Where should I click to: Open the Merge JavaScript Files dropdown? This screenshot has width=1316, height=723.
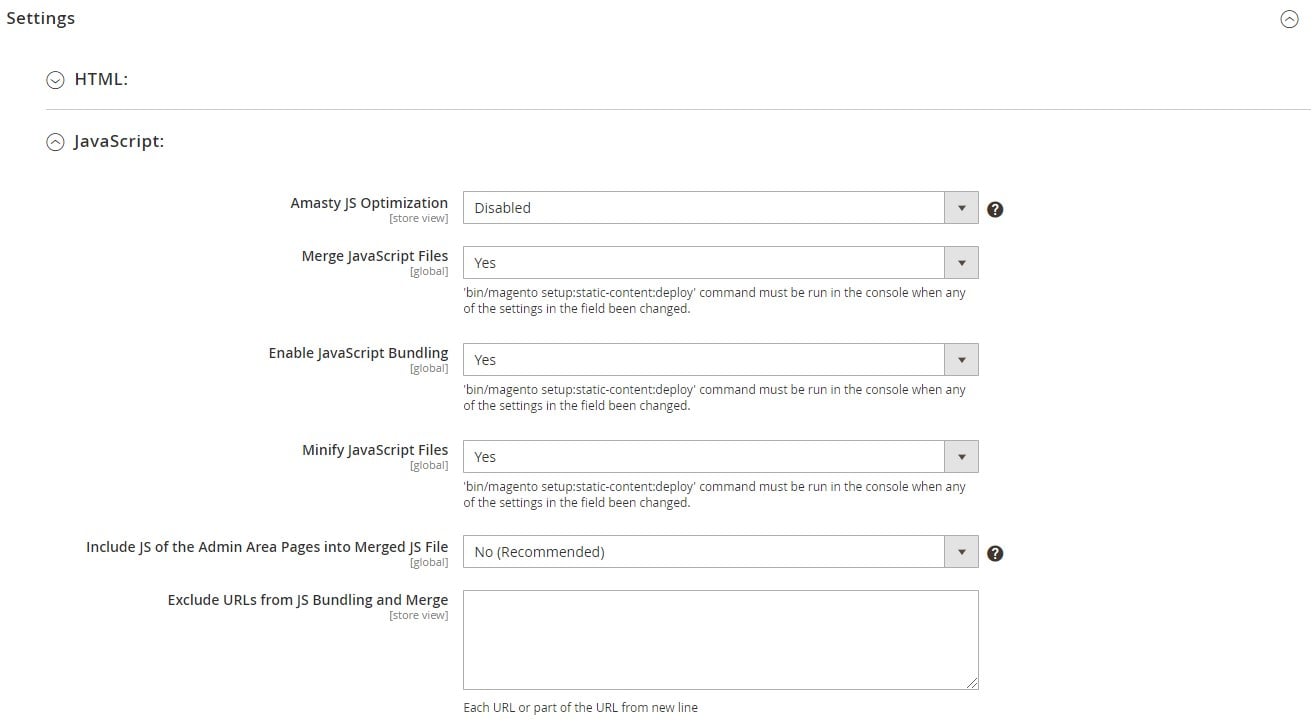[x=720, y=262]
